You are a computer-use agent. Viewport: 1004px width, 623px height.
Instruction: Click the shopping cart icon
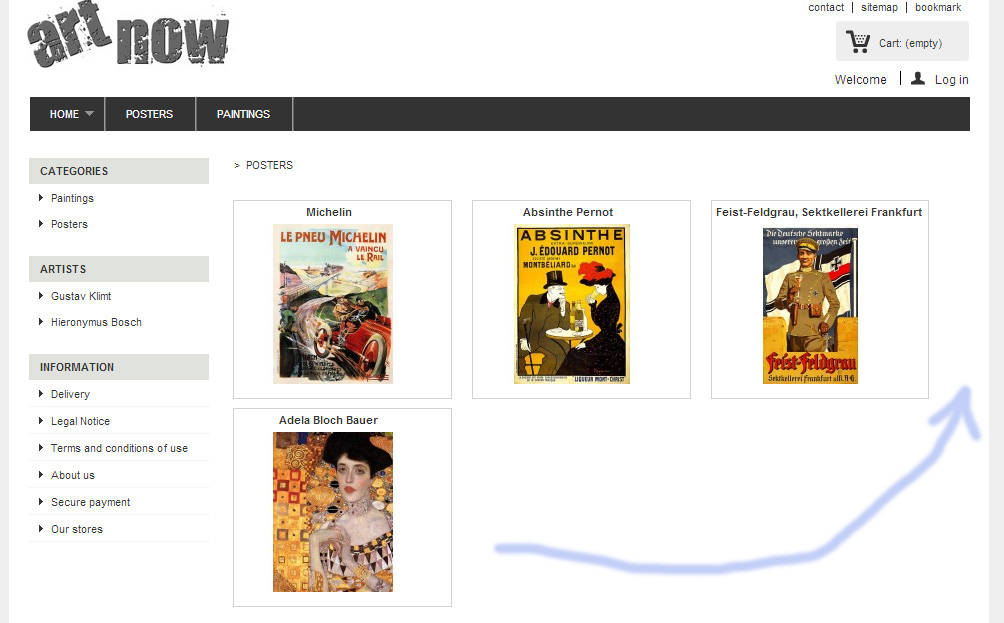click(x=857, y=42)
